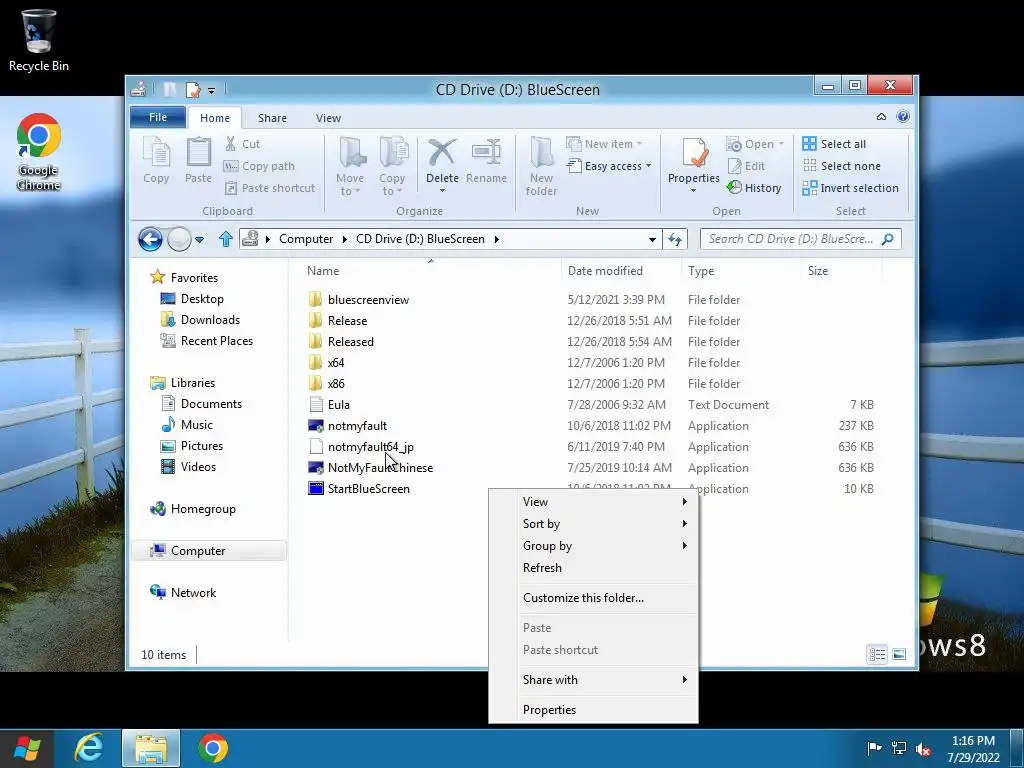Launch Internet Explorer from the taskbar
The height and width of the screenshot is (768, 1024).
[x=89, y=748]
